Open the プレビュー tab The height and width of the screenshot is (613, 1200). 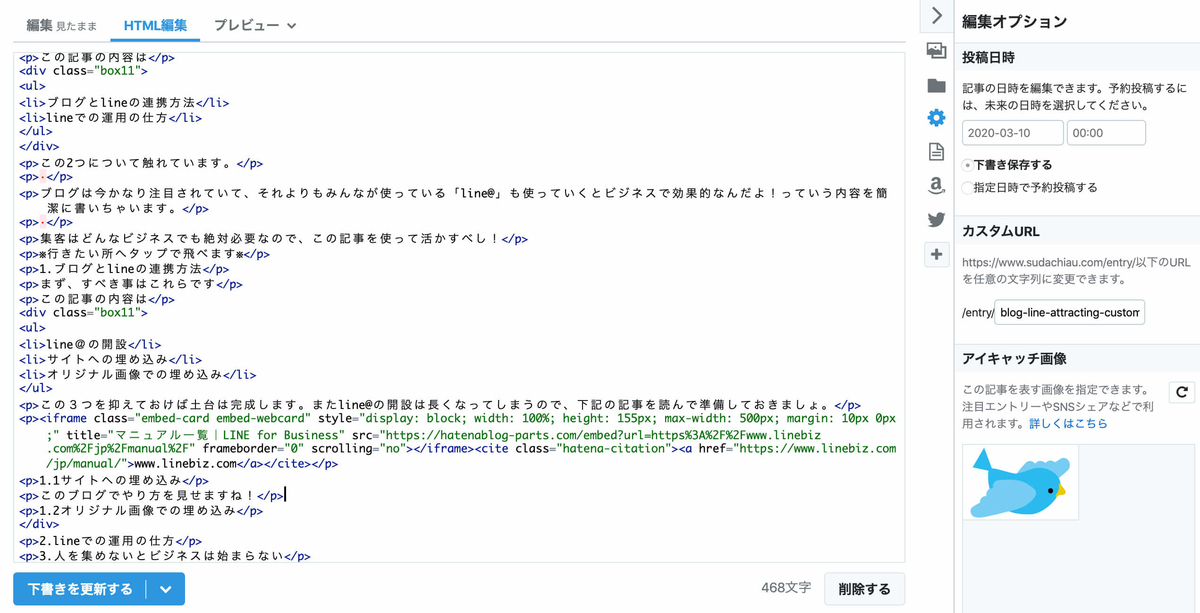[x=246, y=25]
